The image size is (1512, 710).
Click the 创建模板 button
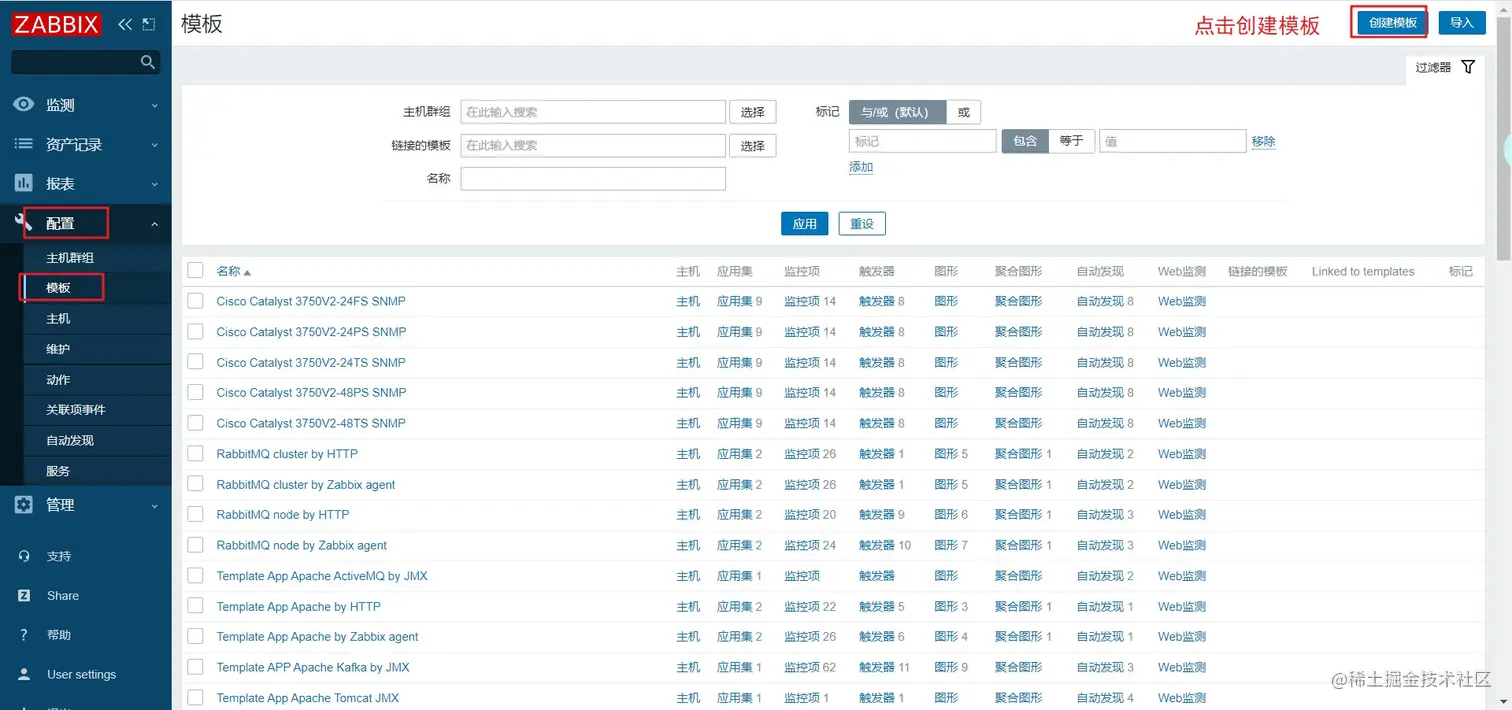1393,23
